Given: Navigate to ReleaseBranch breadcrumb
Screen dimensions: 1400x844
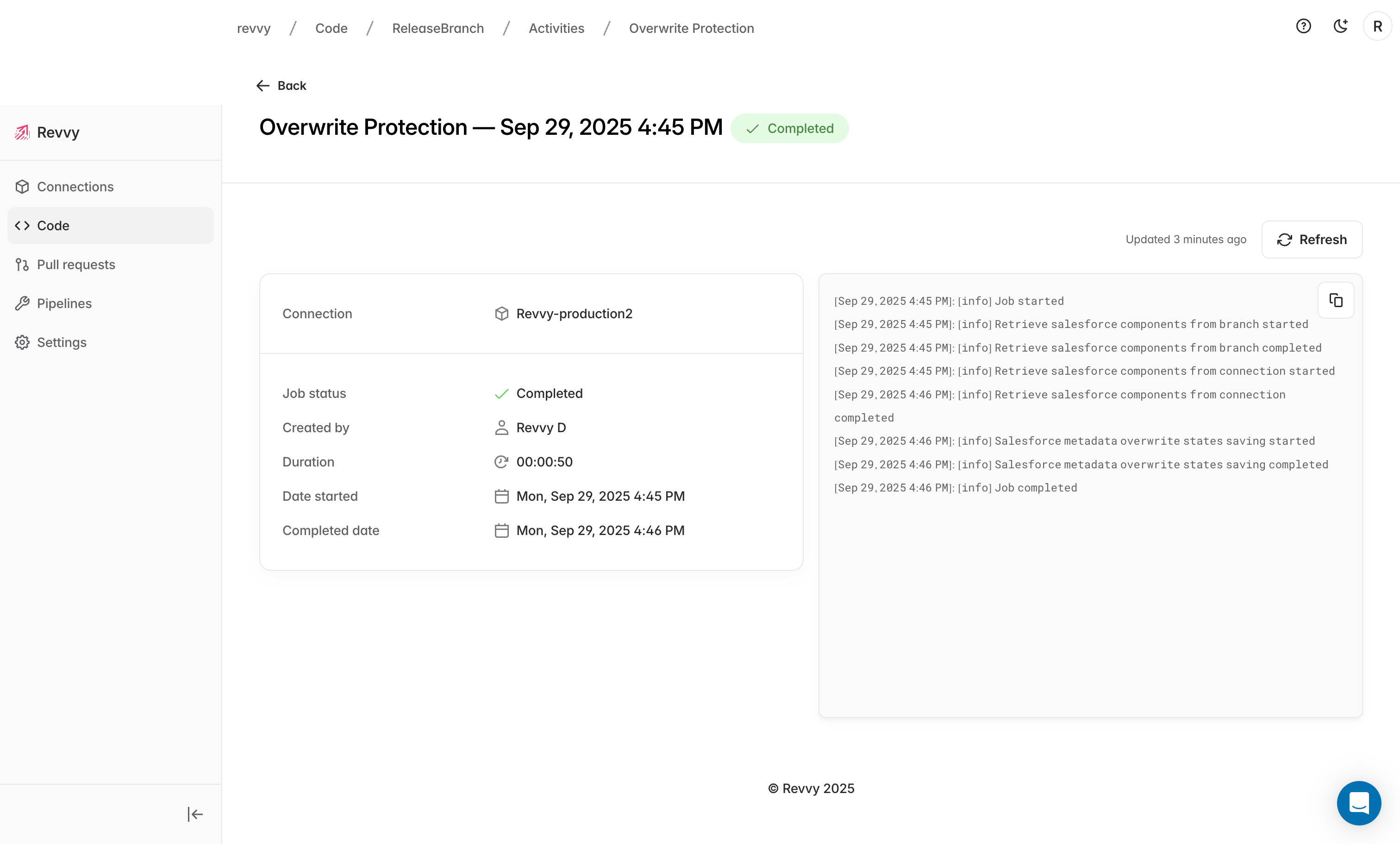Looking at the screenshot, I should 437,28.
